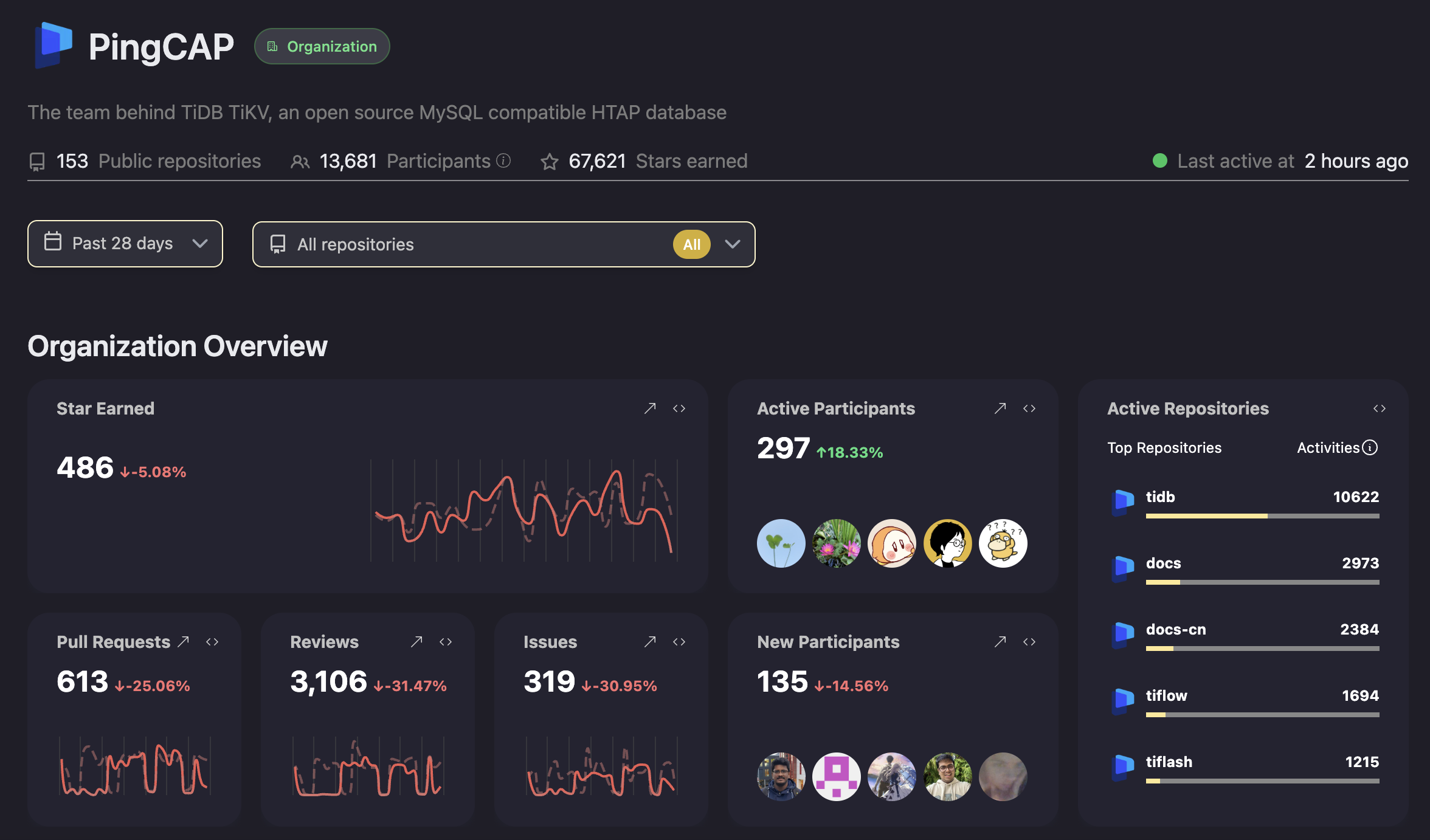
Task: Click the docs activity progress bar
Action: (1263, 582)
